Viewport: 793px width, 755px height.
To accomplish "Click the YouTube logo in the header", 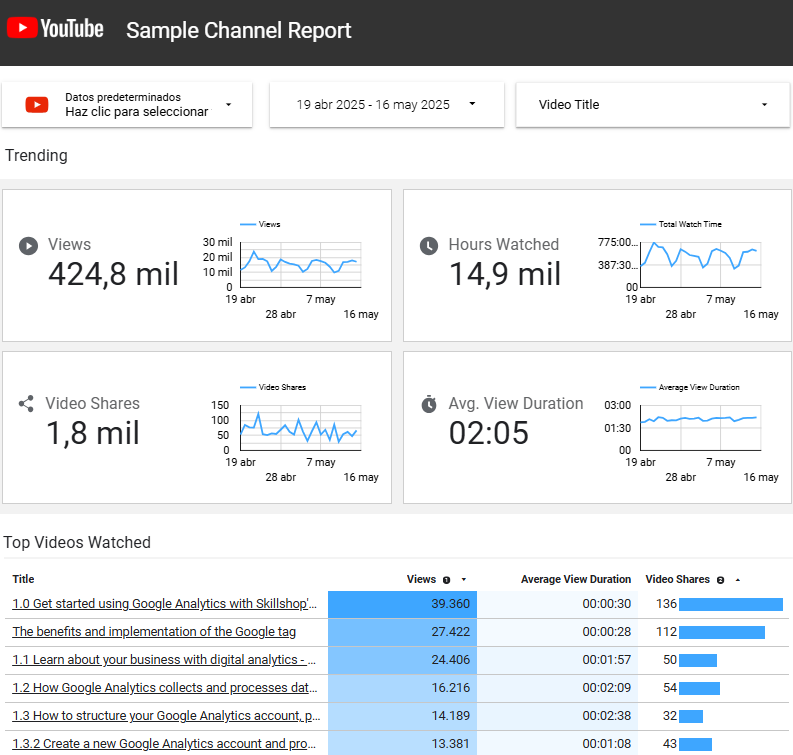I will 55,28.
